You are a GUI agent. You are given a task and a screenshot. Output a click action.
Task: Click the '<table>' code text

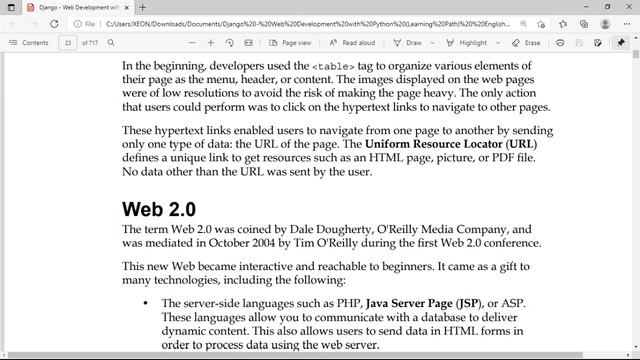click(x=333, y=67)
